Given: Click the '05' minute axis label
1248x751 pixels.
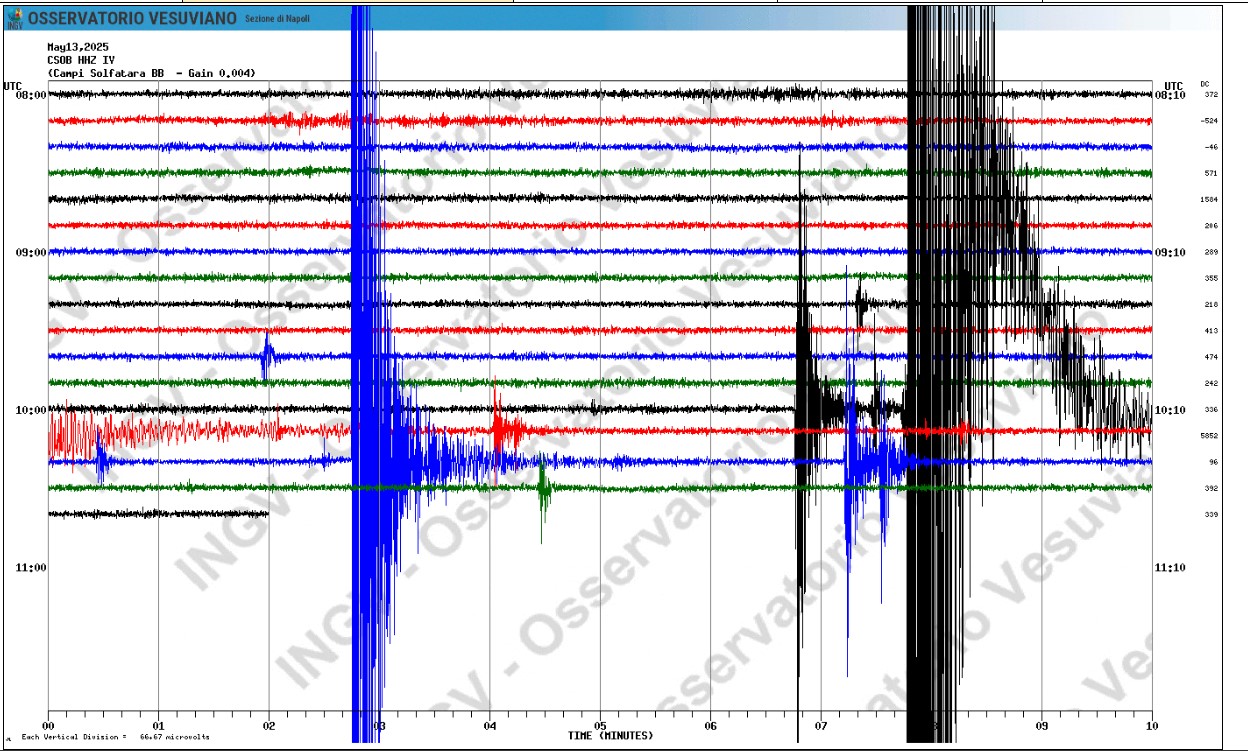Looking at the screenshot, I should (600, 726).
